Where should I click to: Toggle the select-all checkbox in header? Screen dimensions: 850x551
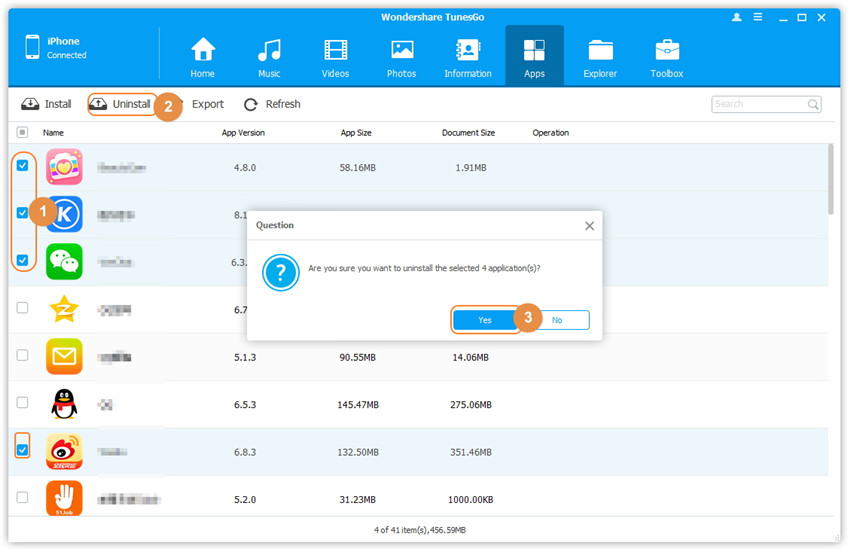pos(22,132)
